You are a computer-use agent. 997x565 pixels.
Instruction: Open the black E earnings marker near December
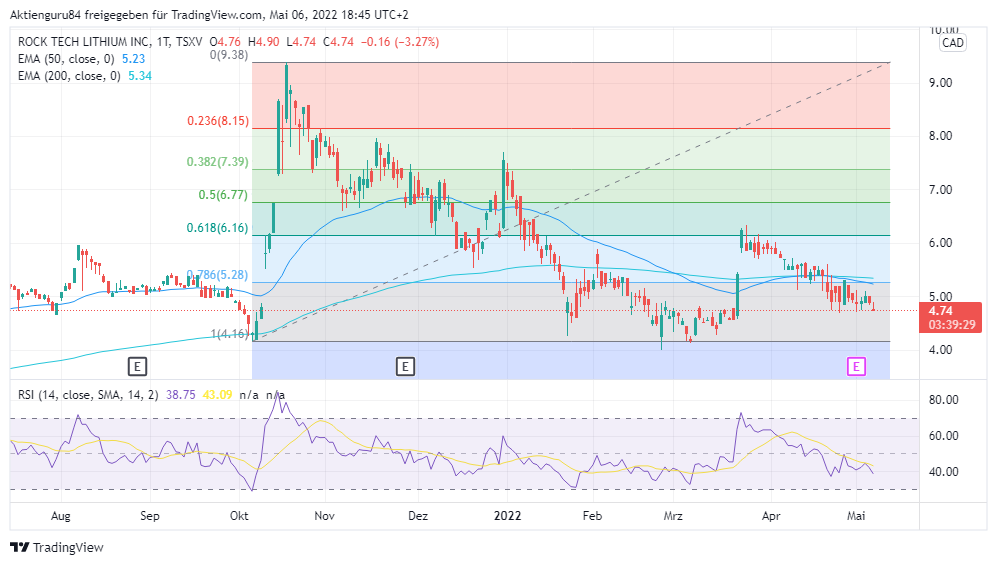click(x=405, y=366)
